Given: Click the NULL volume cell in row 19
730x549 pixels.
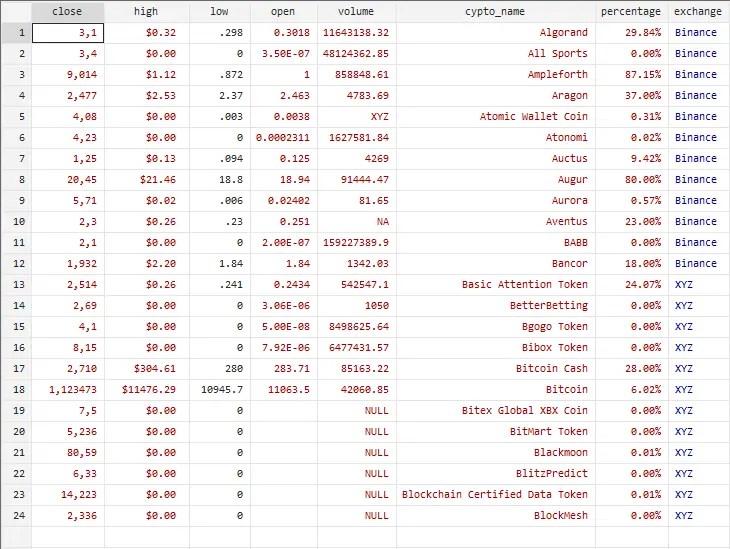Looking at the screenshot, I should [357, 410].
